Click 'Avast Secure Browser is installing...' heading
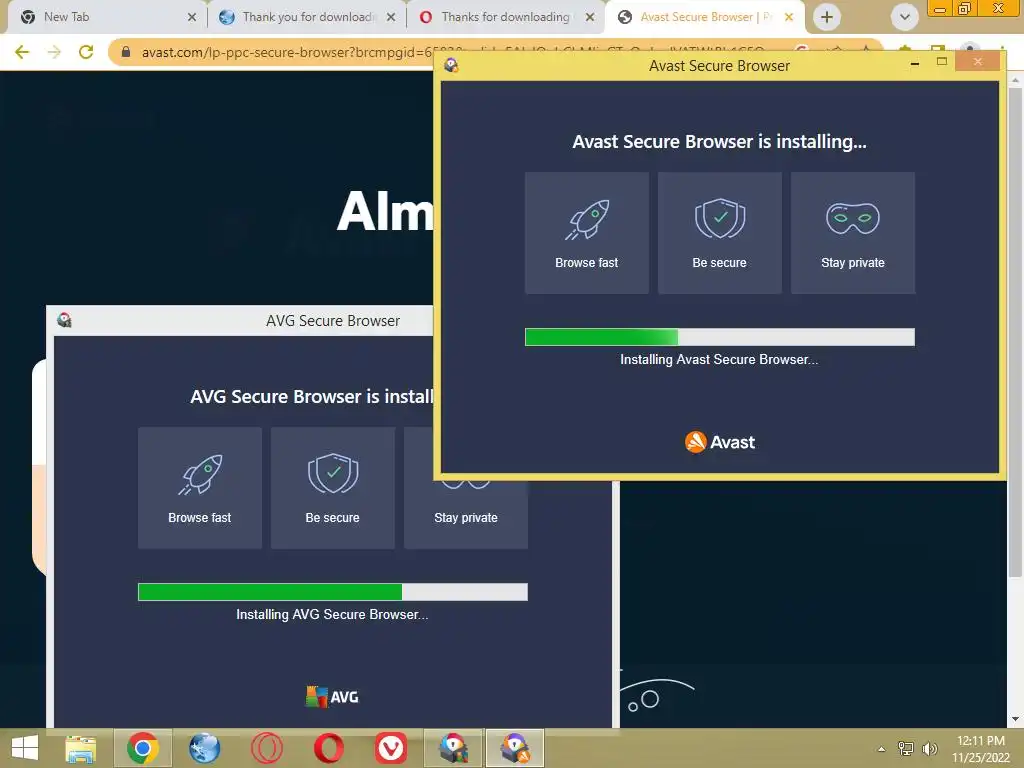The height and width of the screenshot is (768, 1024). 720,142
